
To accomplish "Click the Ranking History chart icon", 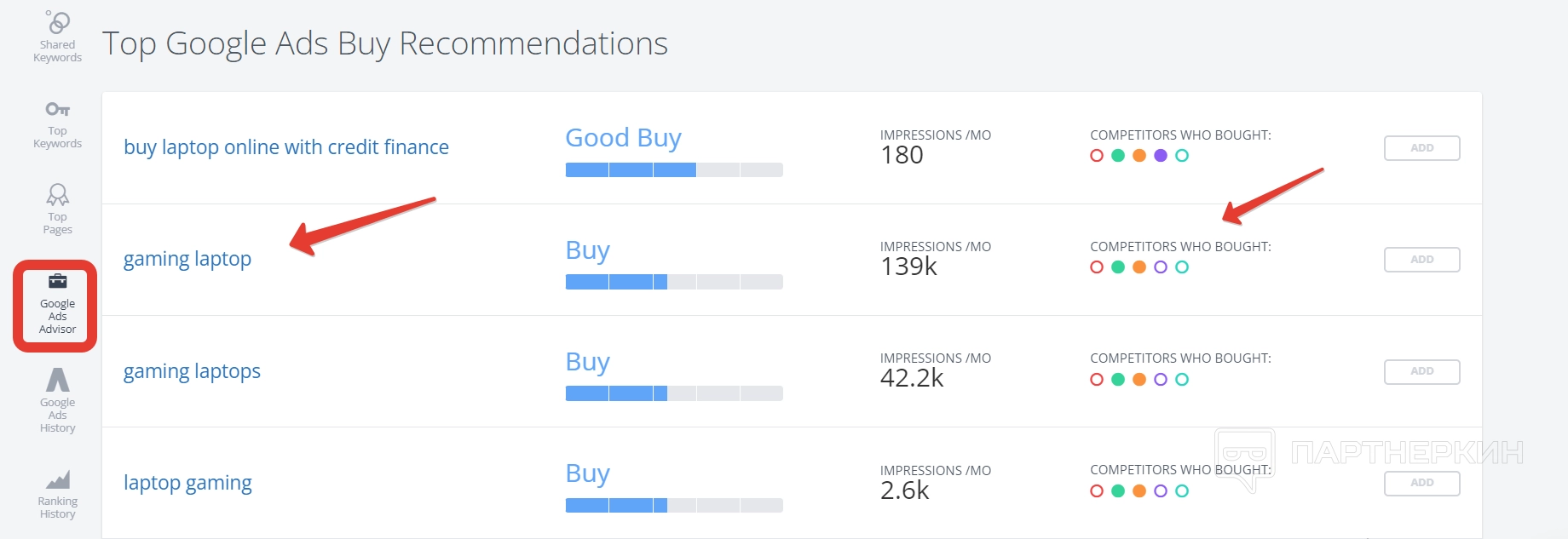I will click(x=58, y=479).
